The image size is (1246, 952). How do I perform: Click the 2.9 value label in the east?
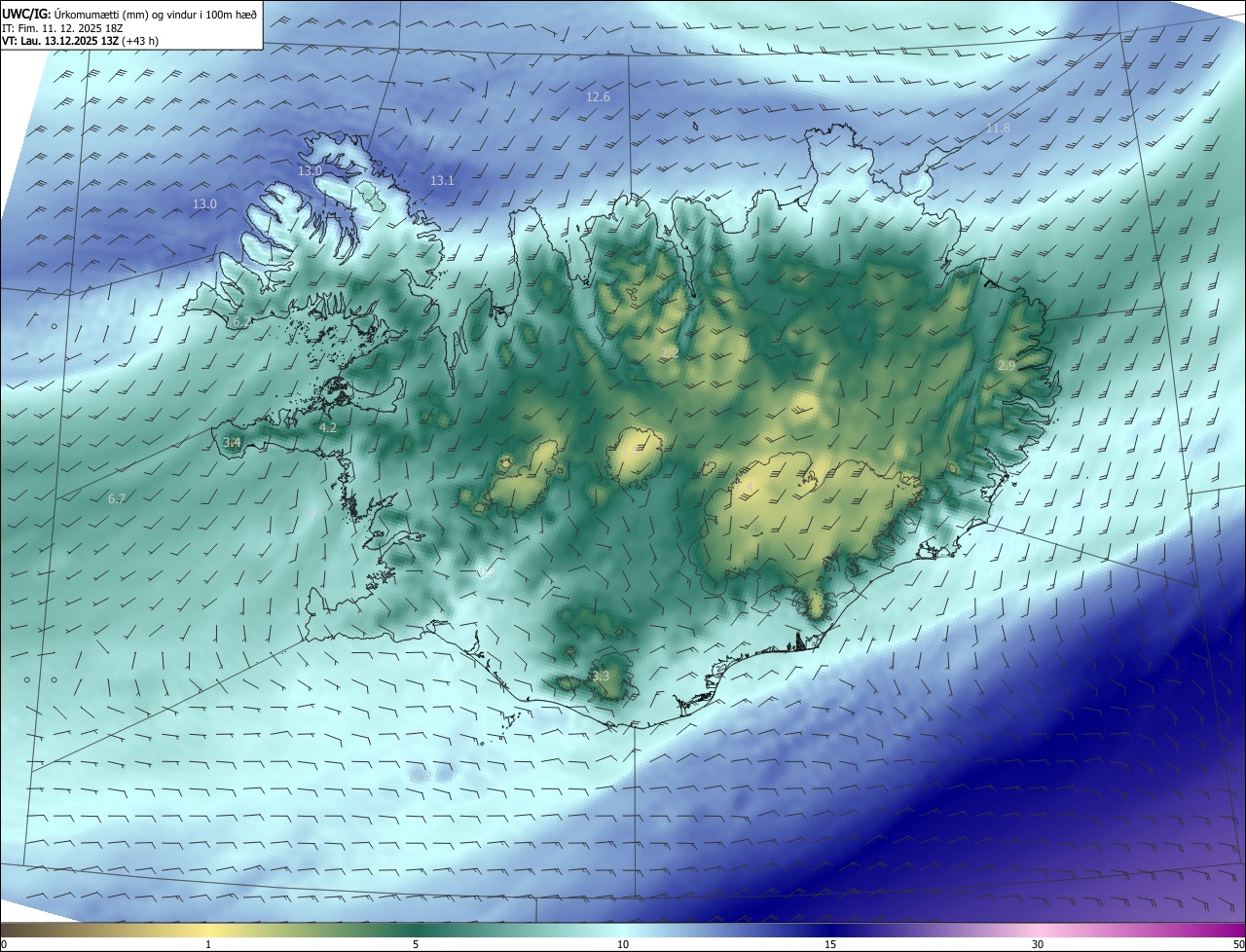[x=1007, y=365]
